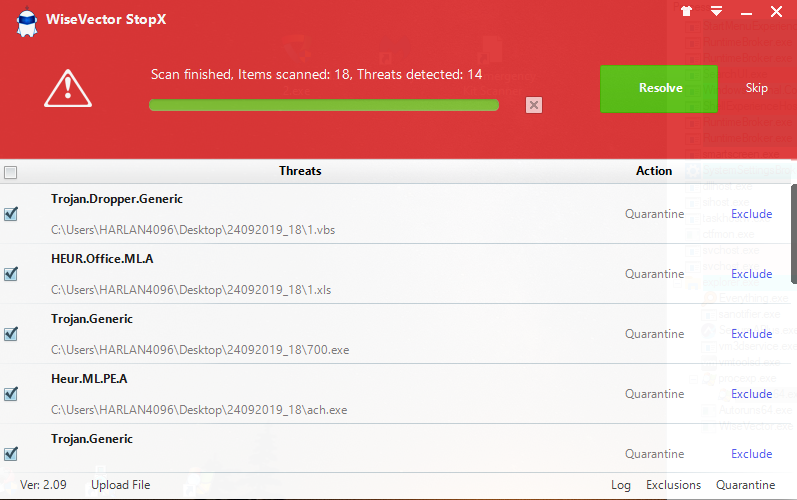Click Quarantine action for 1.vbs

point(654,214)
